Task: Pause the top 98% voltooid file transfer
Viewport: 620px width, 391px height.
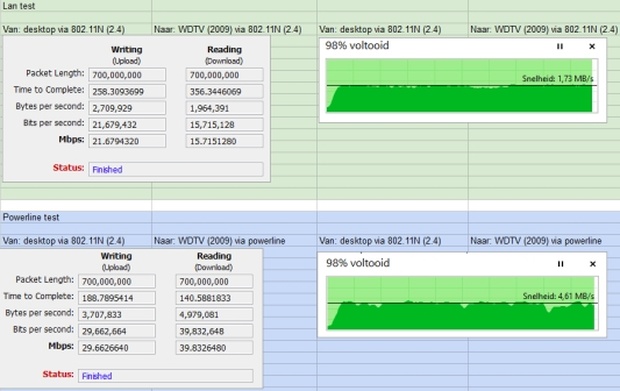Action: pyautogui.click(x=560, y=47)
